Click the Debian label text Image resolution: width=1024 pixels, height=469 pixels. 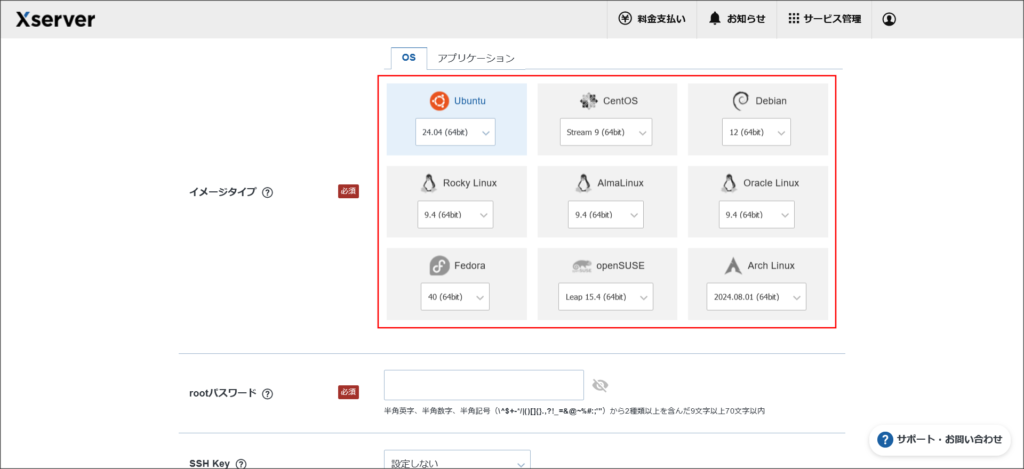coord(771,101)
